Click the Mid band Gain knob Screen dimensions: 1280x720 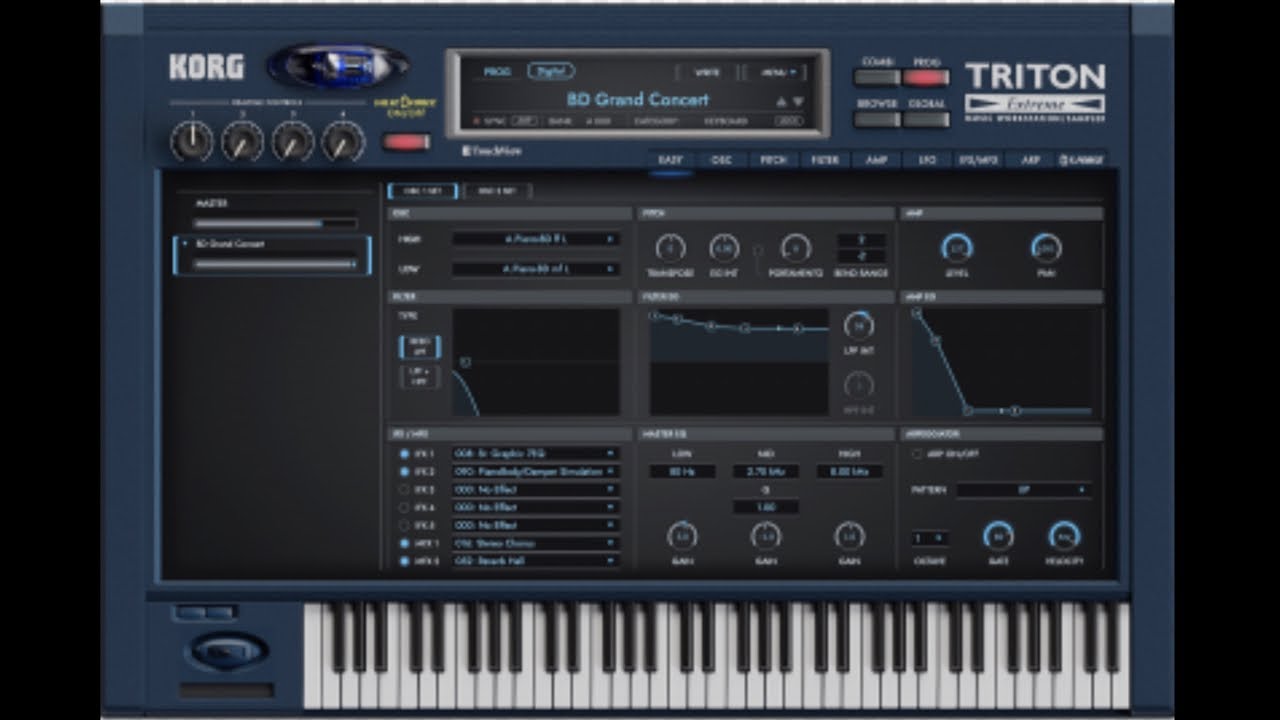(765, 537)
